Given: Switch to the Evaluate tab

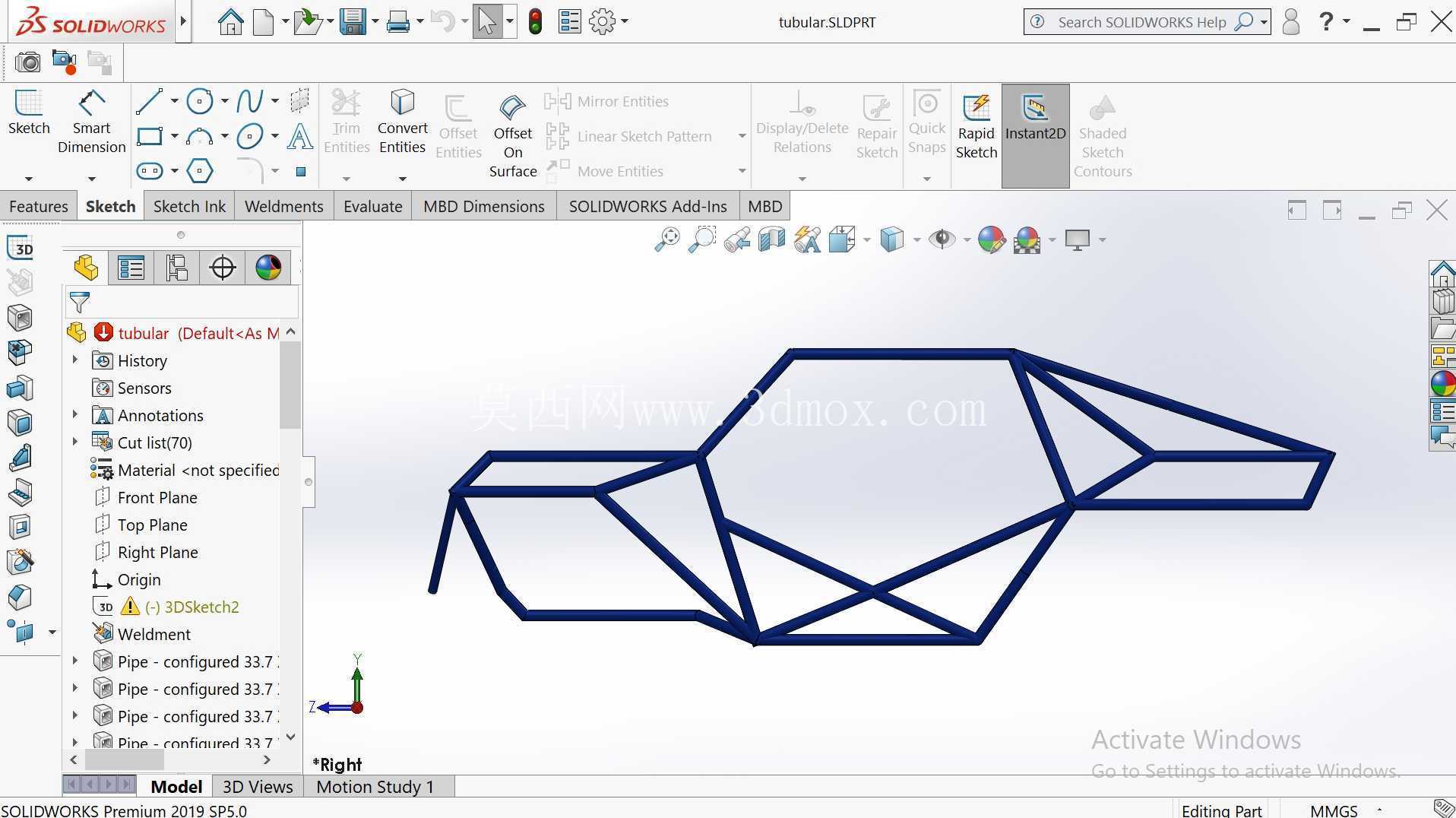Looking at the screenshot, I should [x=372, y=206].
